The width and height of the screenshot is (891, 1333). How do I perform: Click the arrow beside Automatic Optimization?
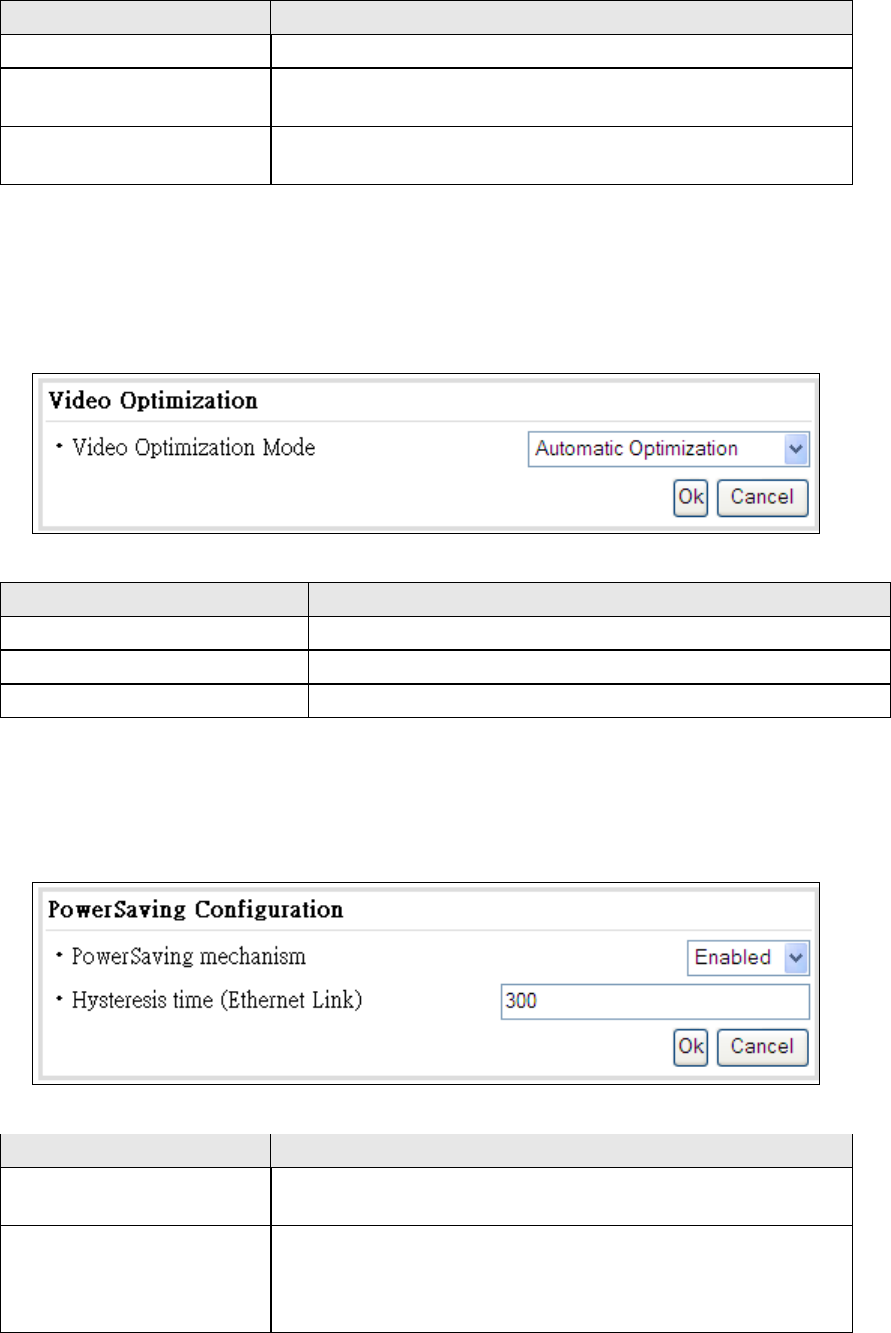tap(796, 449)
